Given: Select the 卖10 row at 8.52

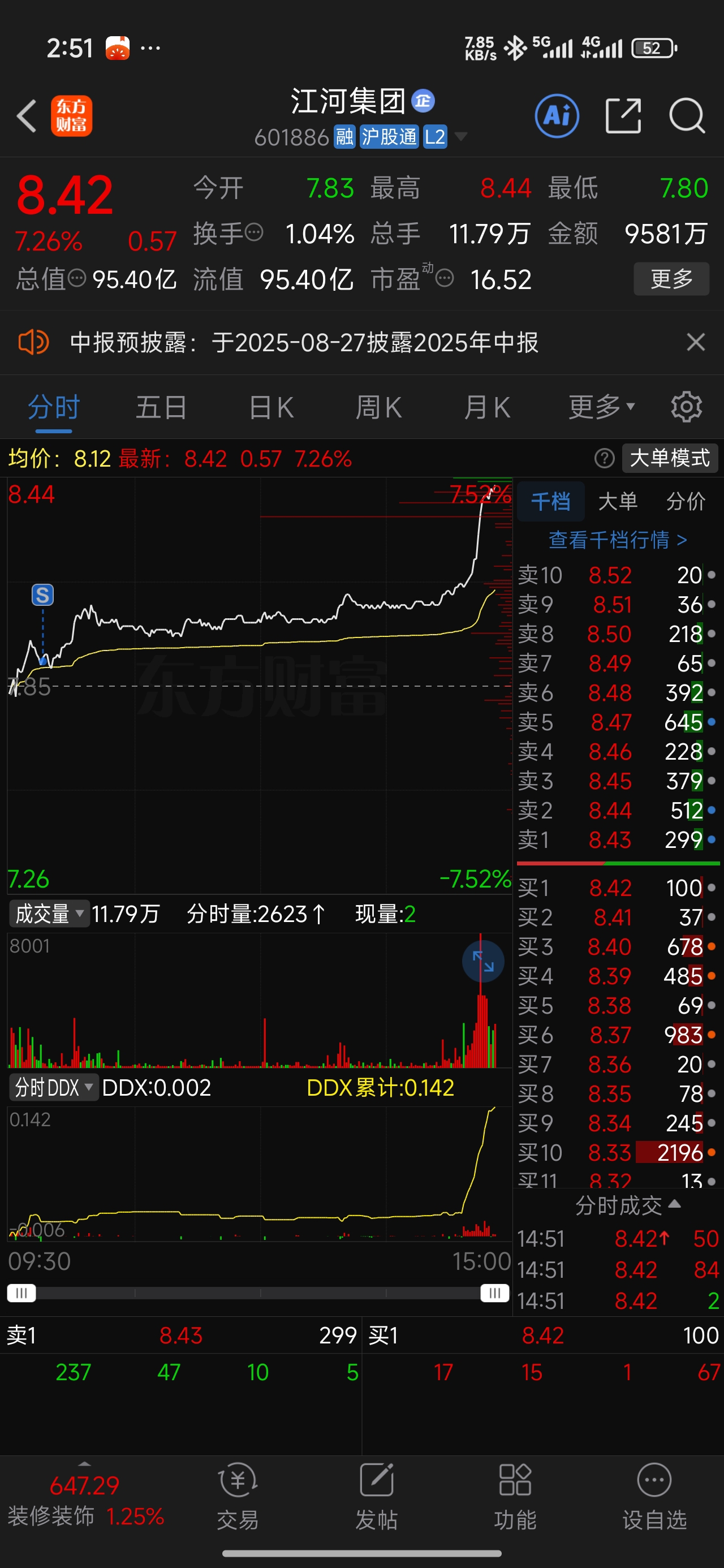Looking at the screenshot, I should [618, 575].
